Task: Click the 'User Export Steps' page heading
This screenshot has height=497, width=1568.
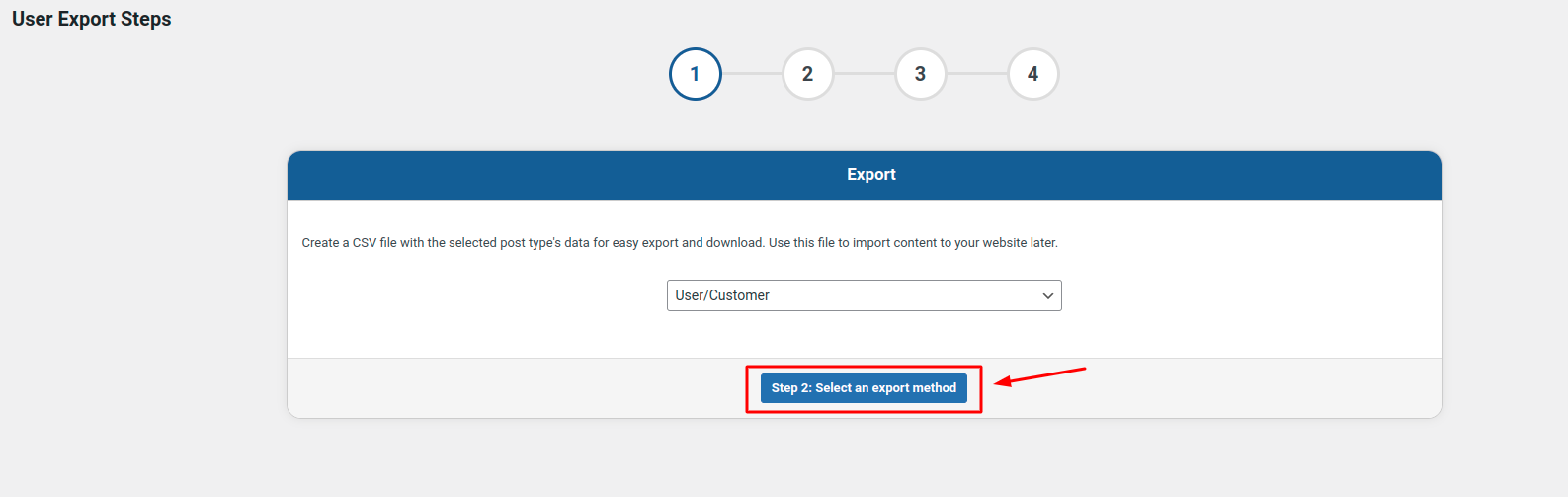Action: pyautogui.click(x=92, y=19)
